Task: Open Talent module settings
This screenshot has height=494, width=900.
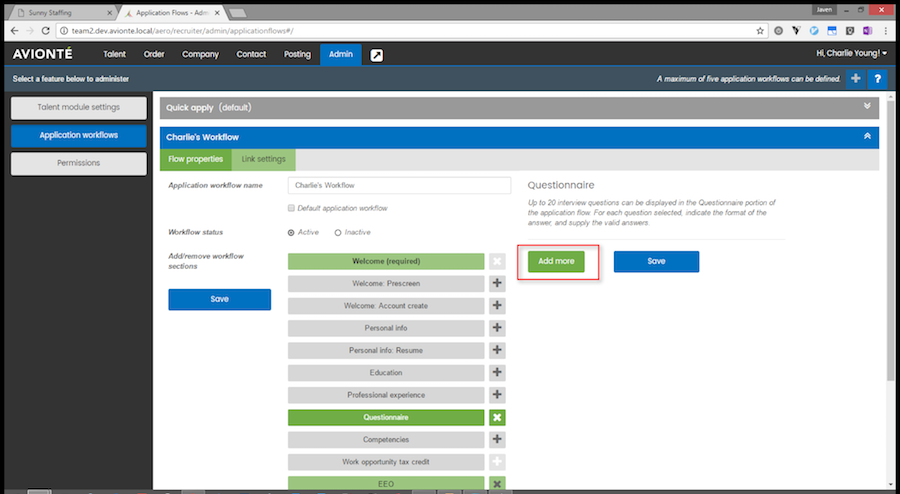Action: [x=79, y=107]
